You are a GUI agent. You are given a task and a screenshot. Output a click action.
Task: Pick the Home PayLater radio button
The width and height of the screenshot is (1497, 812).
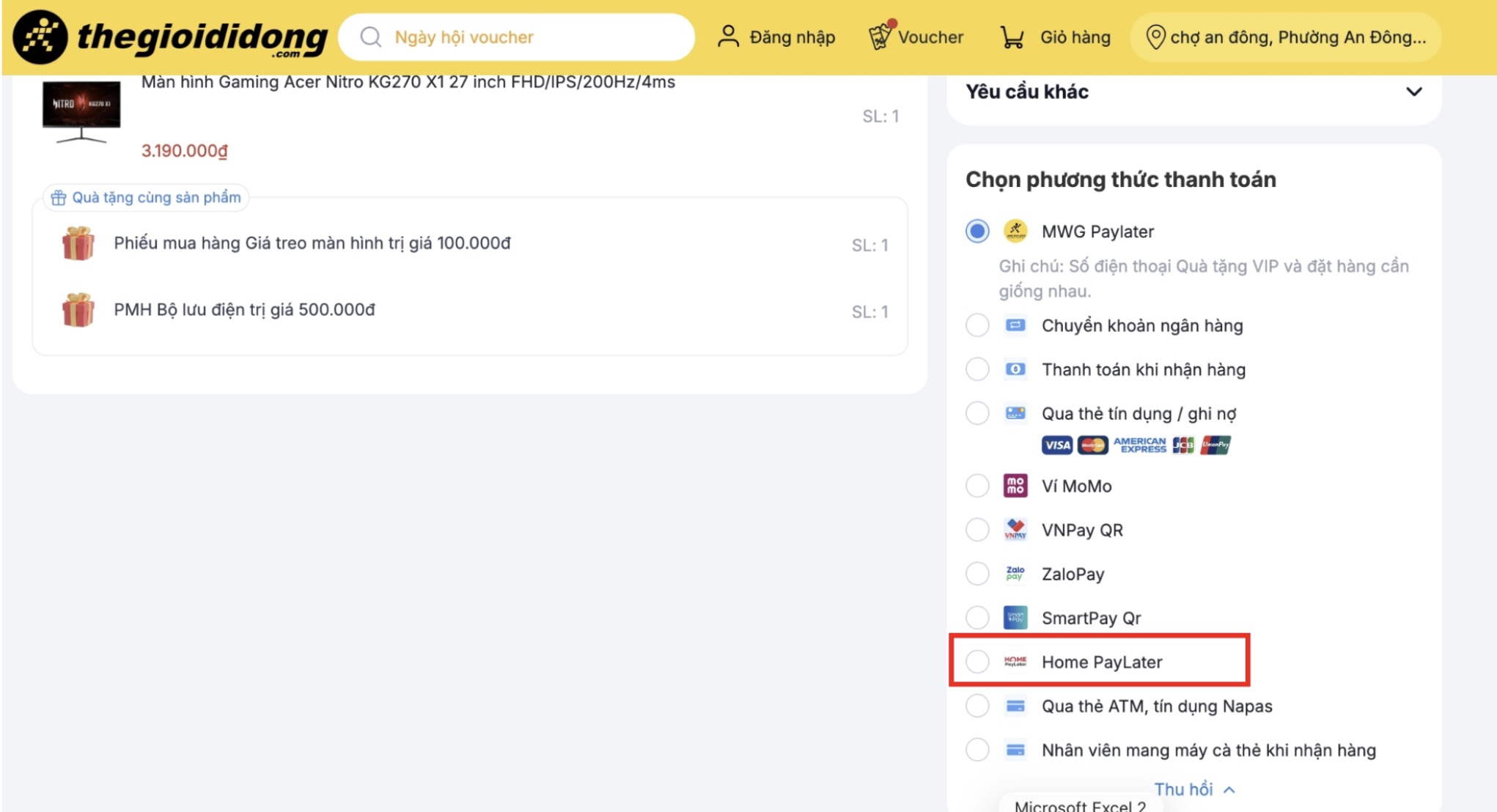coord(977,662)
